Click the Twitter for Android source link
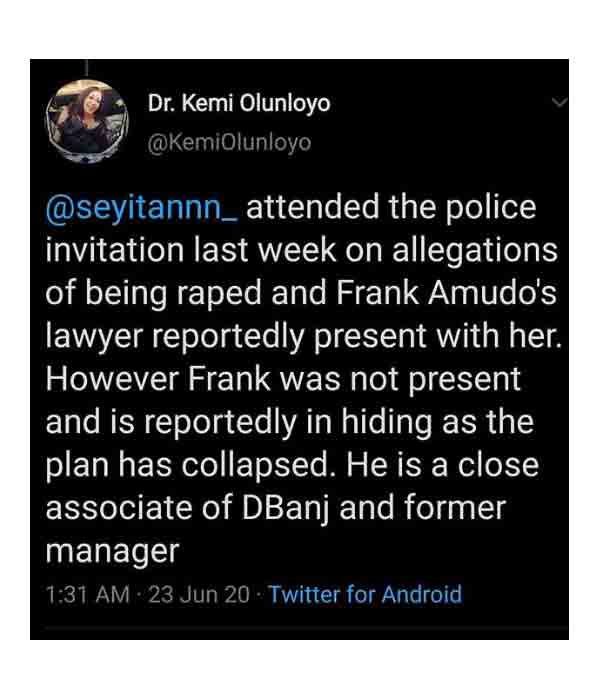 coord(365,594)
